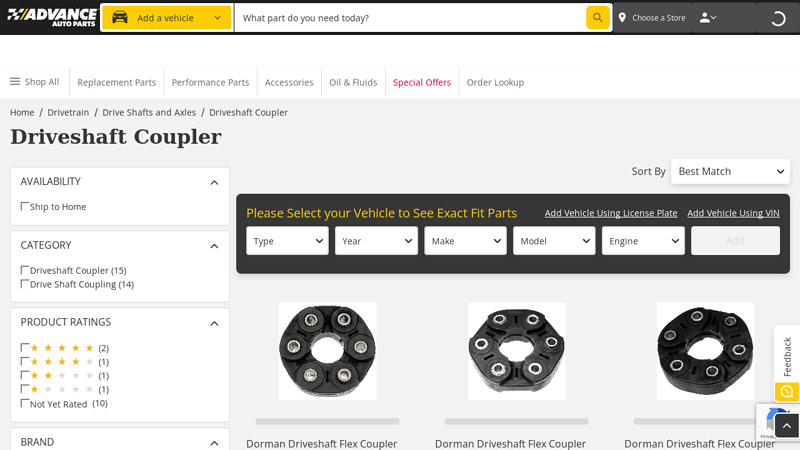Open Replacement Parts menu
Viewport: 800px width, 450px height.
point(116,82)
